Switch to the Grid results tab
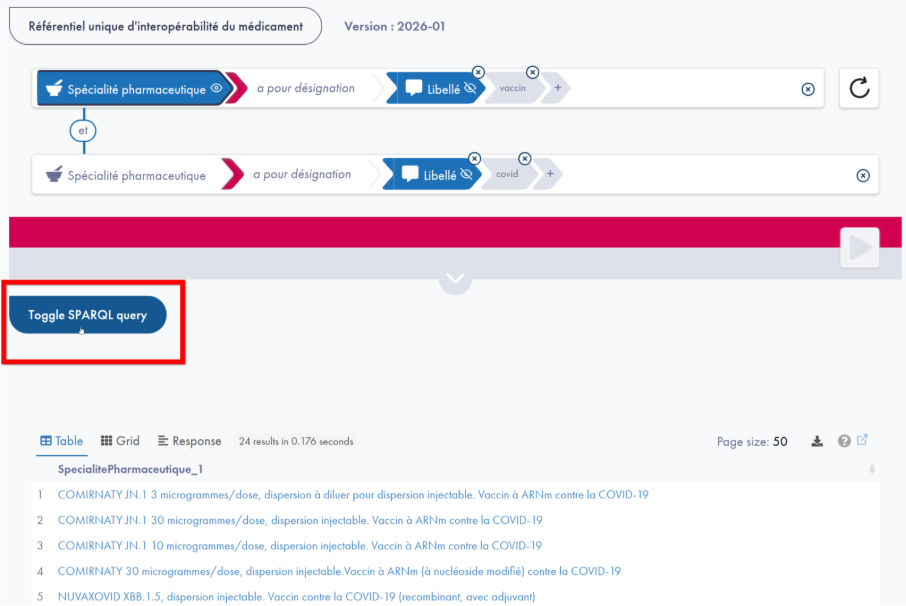906x606 pixels. tap(120, 441)
